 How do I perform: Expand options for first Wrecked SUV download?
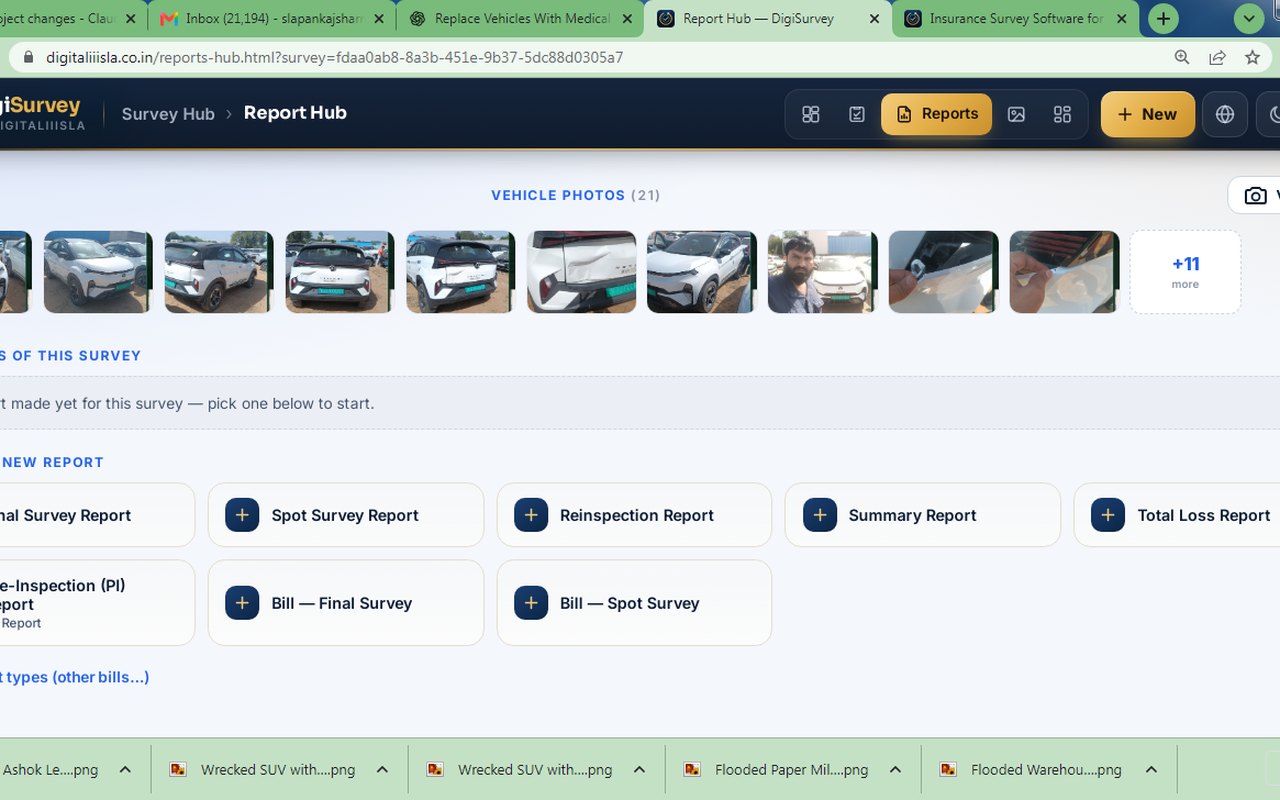[382, 769]
